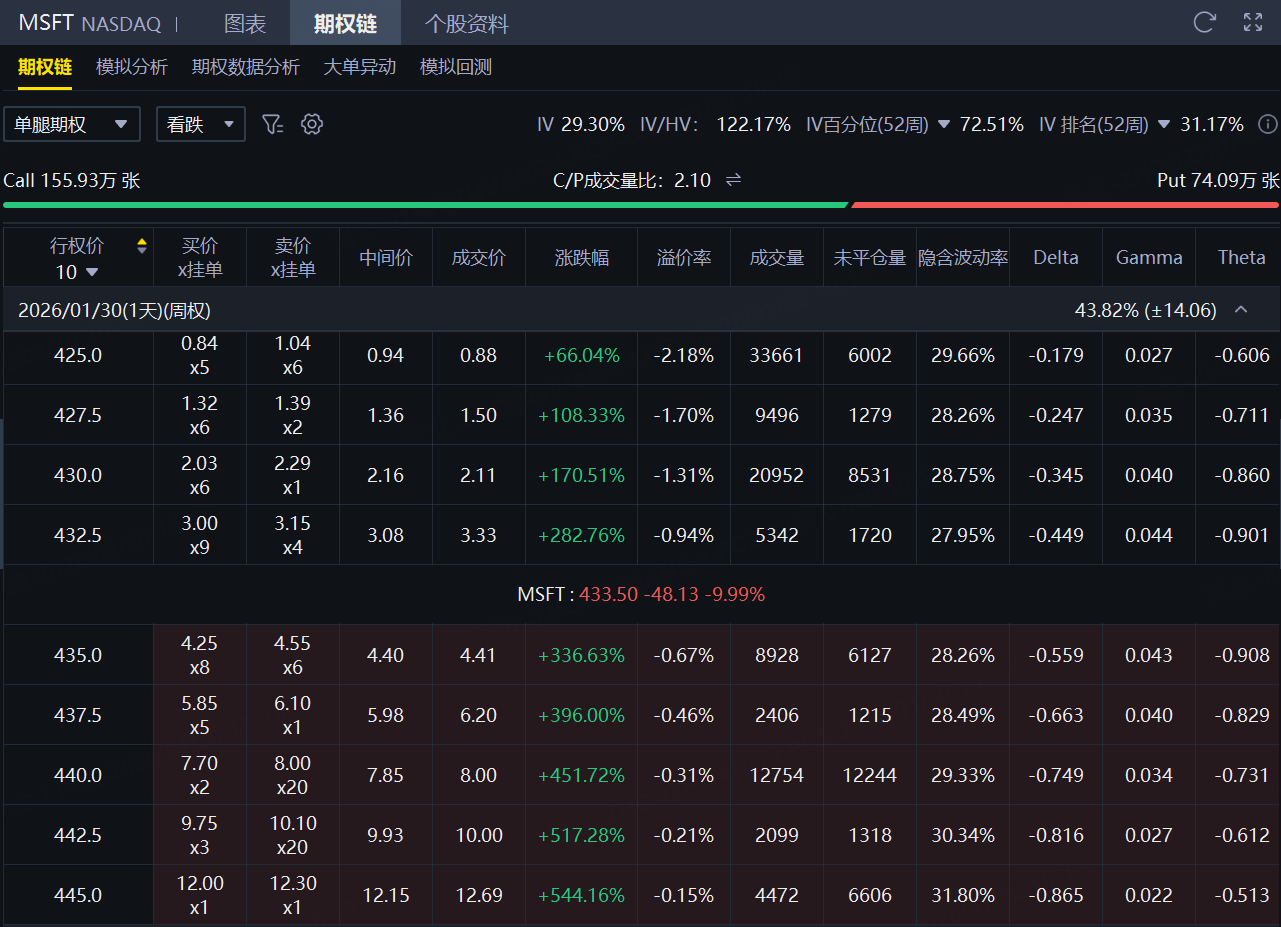Image resolution: width=1281 pixels, height=927 pixels.
Task: Select the 440.0 strike put row
Action: [x=78, y=775]
